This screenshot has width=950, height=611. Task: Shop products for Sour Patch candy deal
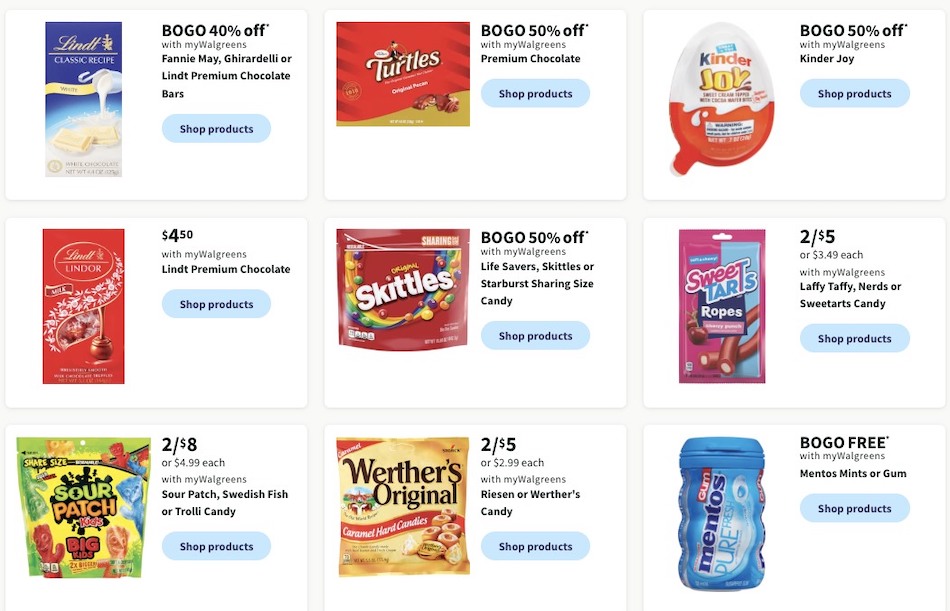(x=216, y=546)
